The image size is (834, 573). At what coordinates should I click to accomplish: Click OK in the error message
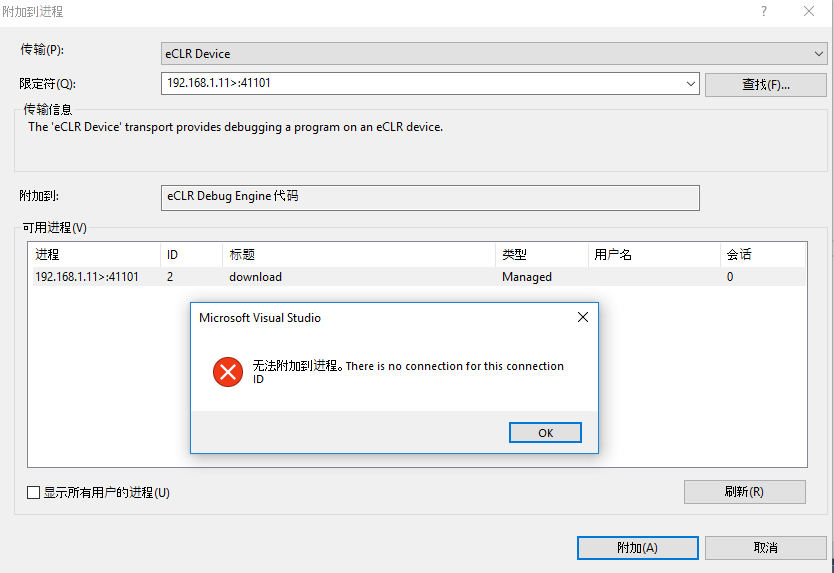click(545, 433)
